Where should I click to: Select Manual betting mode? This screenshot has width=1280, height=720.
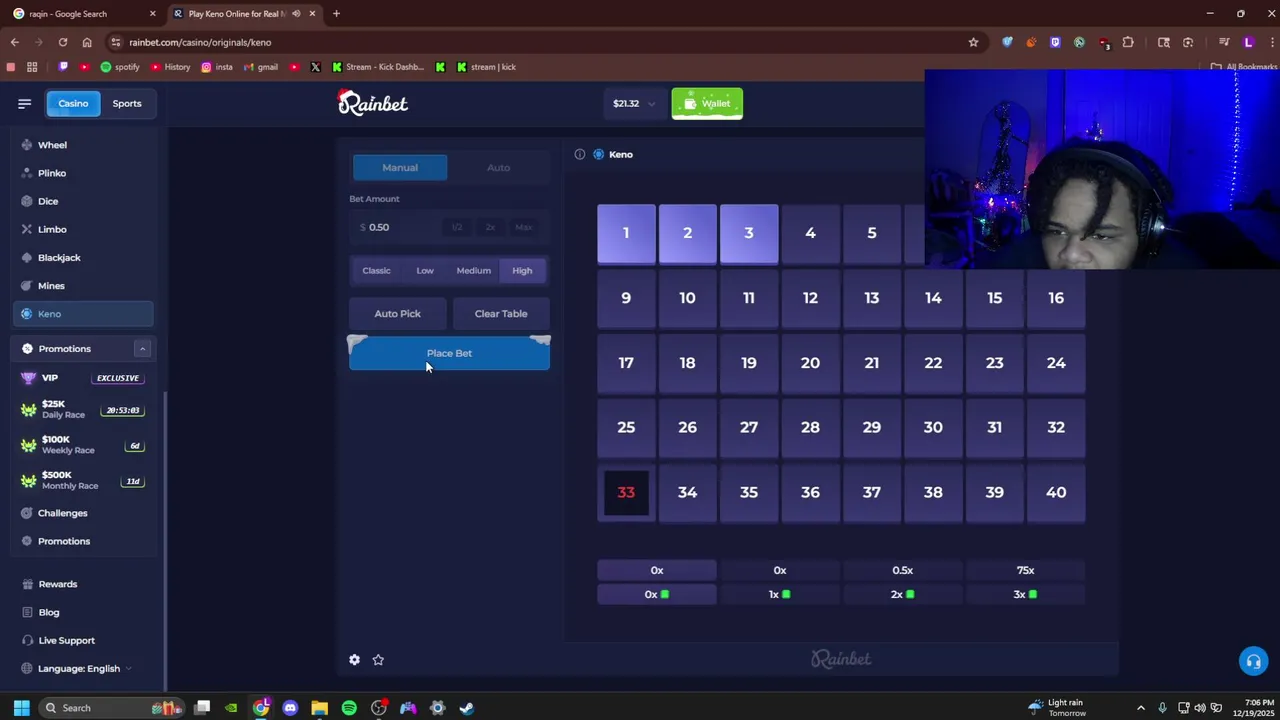400,167
